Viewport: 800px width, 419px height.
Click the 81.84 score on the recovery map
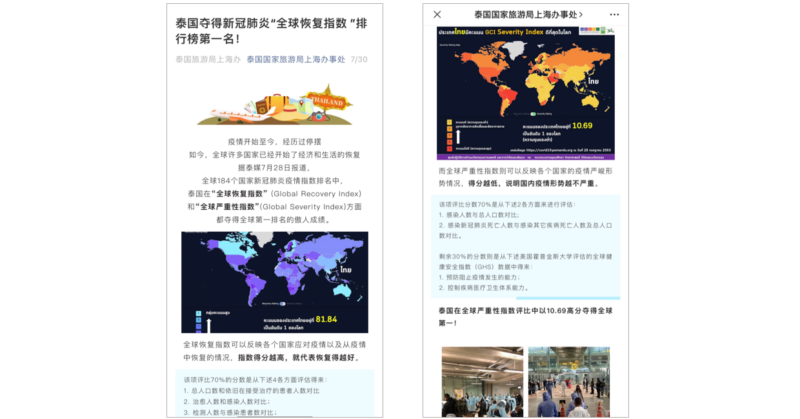tap(326, 319)
